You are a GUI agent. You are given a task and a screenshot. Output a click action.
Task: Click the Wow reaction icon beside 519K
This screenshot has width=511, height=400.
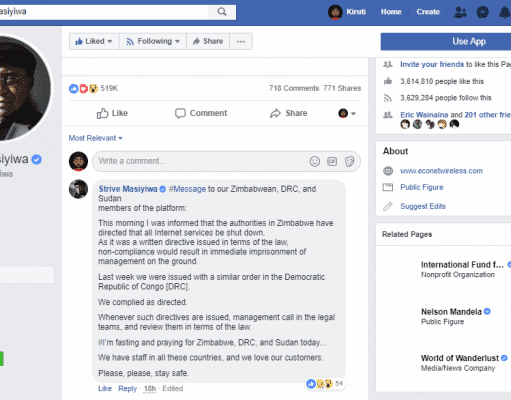pyautogui.click(x=93, y=88)
